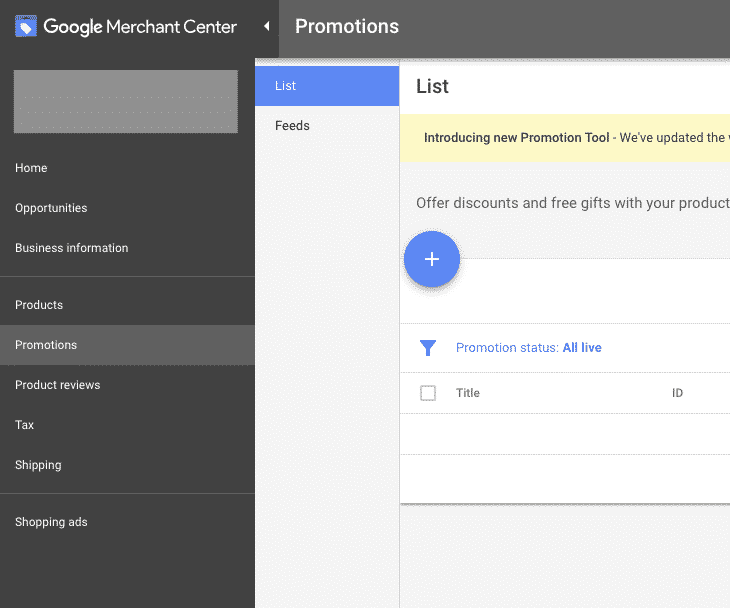Viewport: 730px width, 608px height.
Task: Click Promotion status: All live filter
Action: (x=528, y=348)
